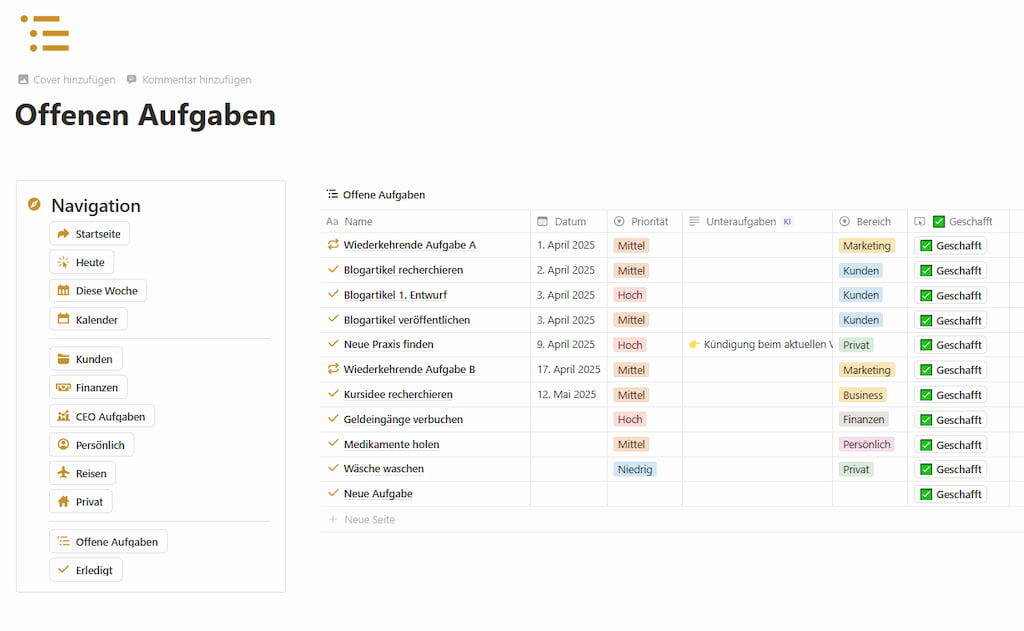1024x631 pixels.
Task: Click the chart icon on CEO Aufgaben
Action: pos(63,415)
